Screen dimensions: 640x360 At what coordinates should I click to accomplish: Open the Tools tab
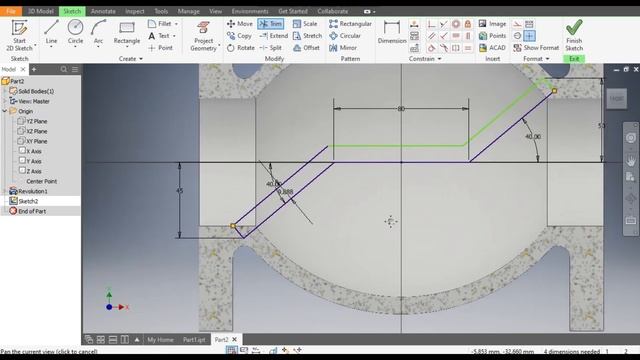161,11
